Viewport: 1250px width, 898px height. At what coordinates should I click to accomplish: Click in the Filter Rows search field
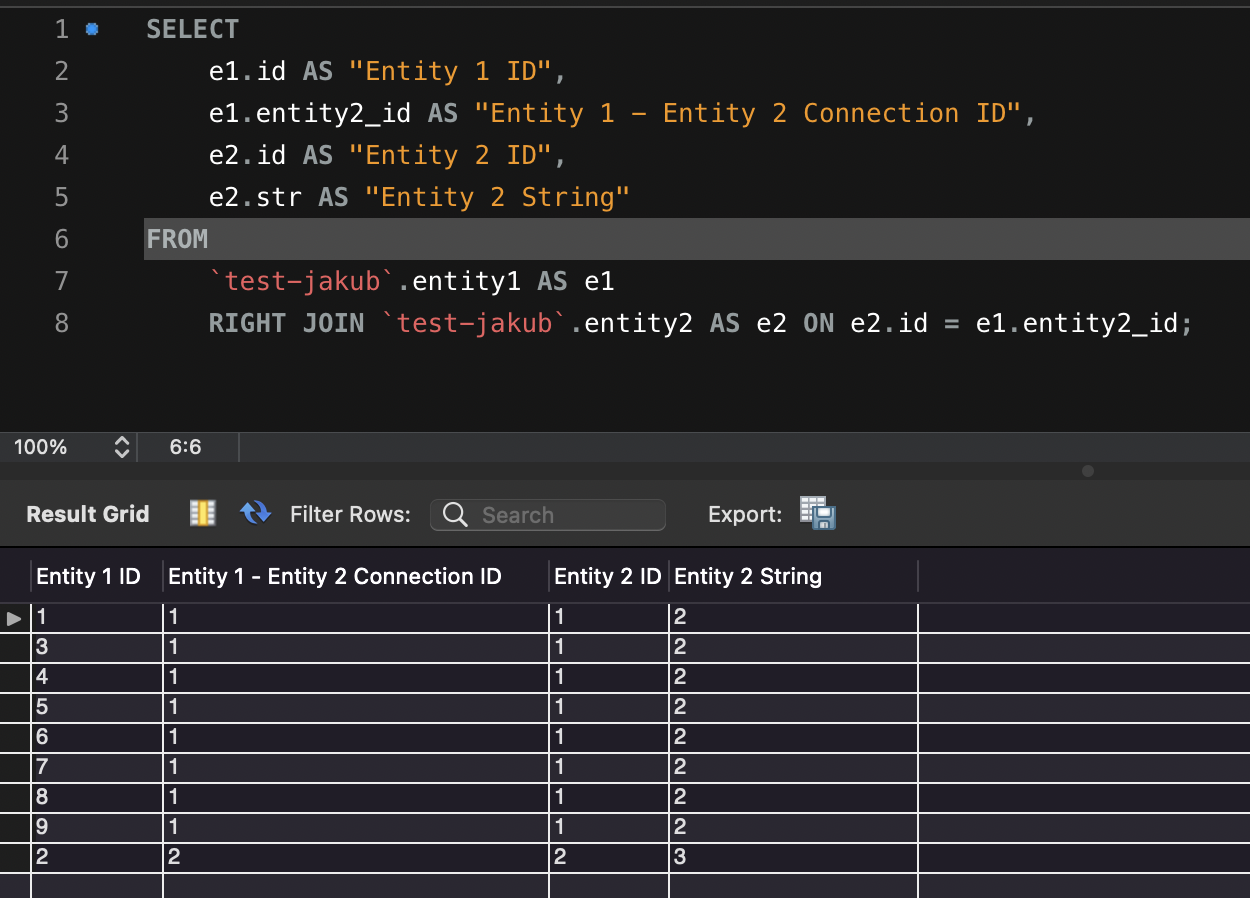pos(548,515)
